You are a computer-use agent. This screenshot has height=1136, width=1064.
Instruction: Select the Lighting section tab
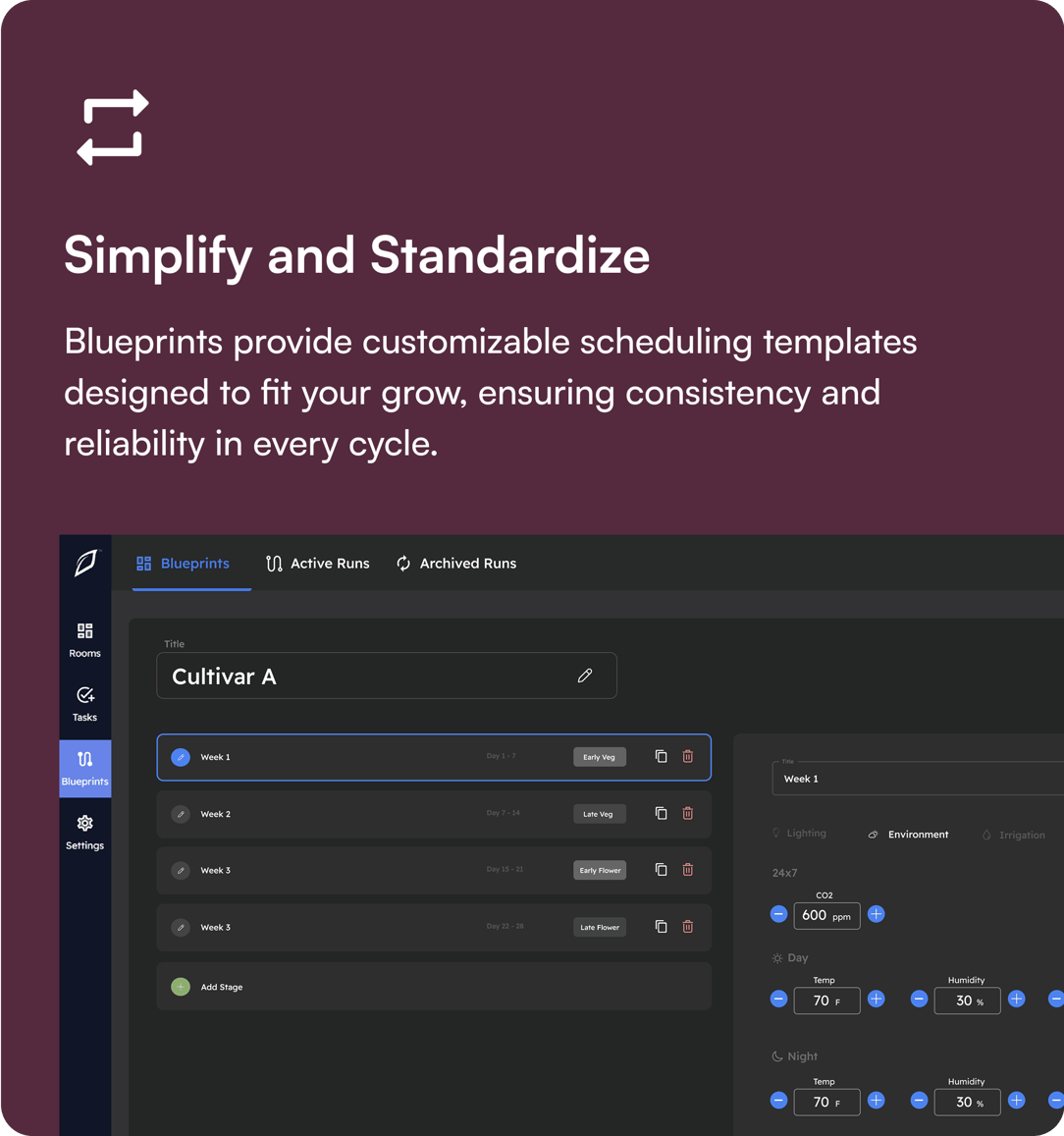point(799,834)
